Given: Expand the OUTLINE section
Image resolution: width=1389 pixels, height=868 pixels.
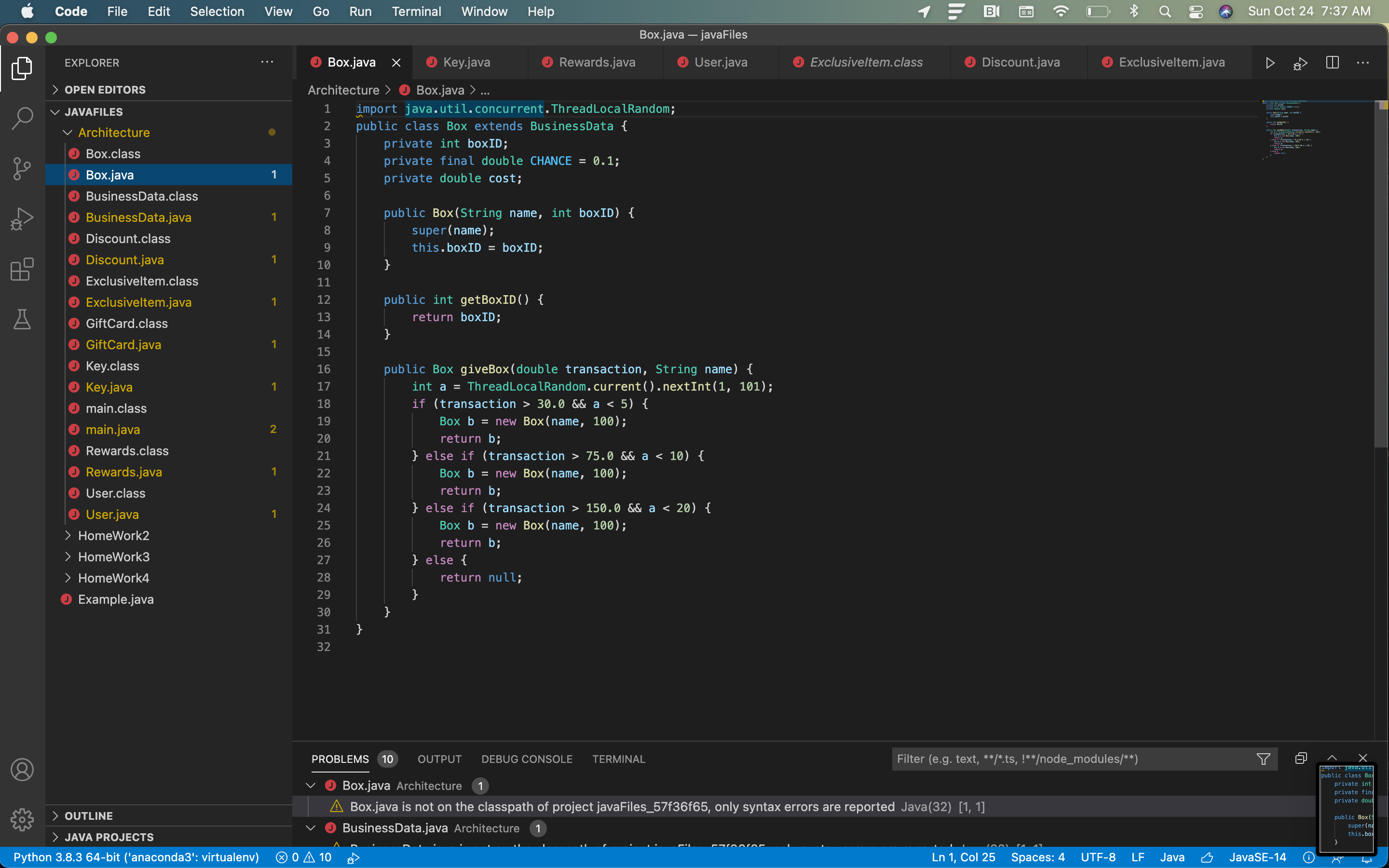Looking at the screenshot, I should [88, 816].
